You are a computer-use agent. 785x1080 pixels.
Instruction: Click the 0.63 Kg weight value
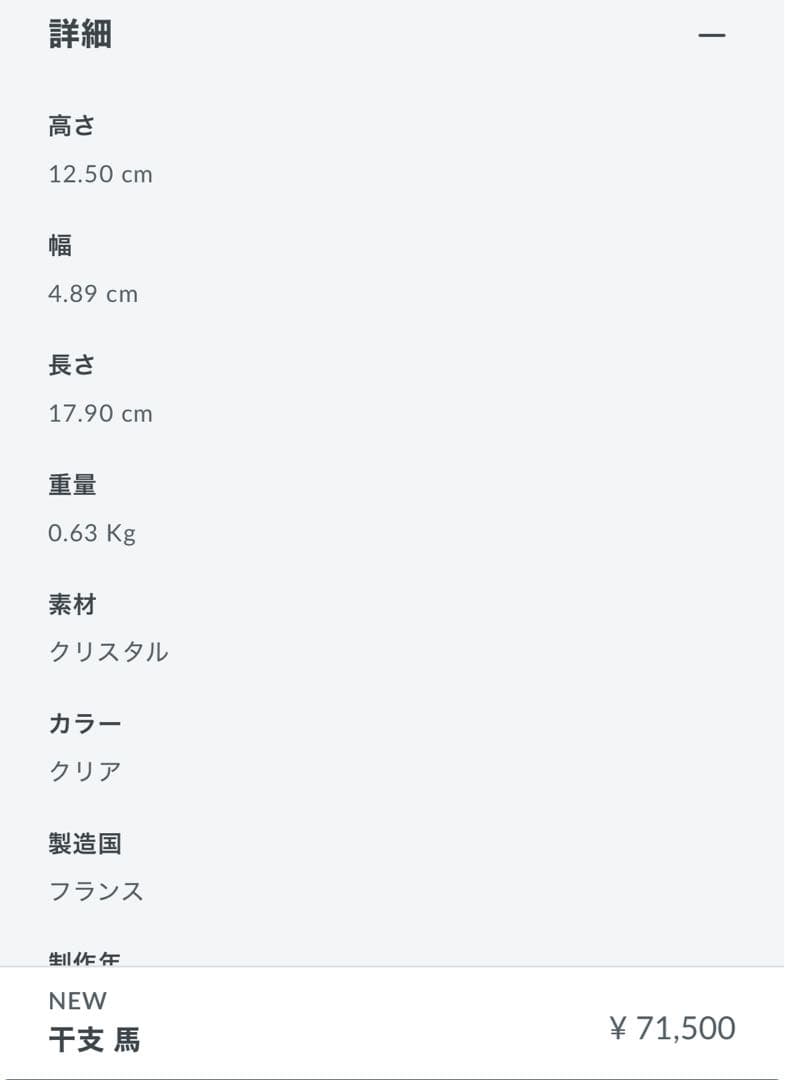92,533
